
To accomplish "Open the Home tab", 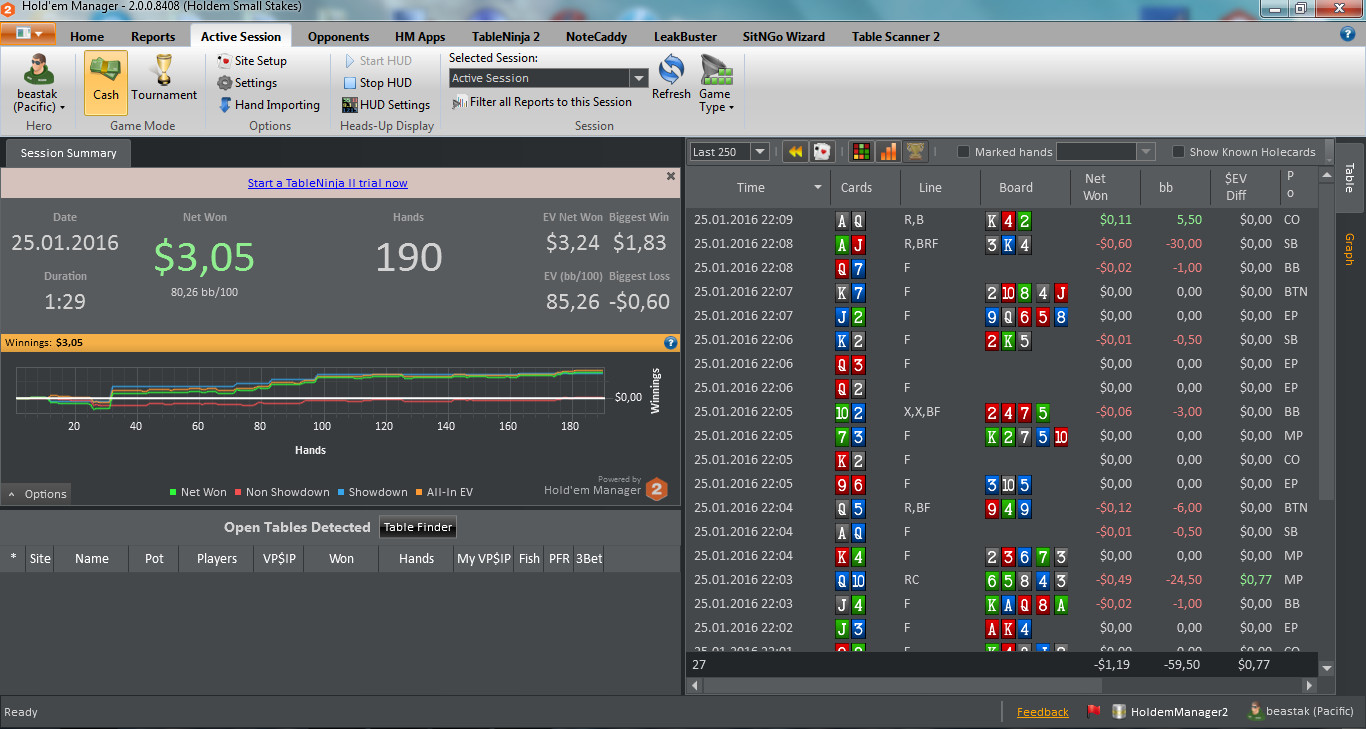I will (x=87, y=36).
